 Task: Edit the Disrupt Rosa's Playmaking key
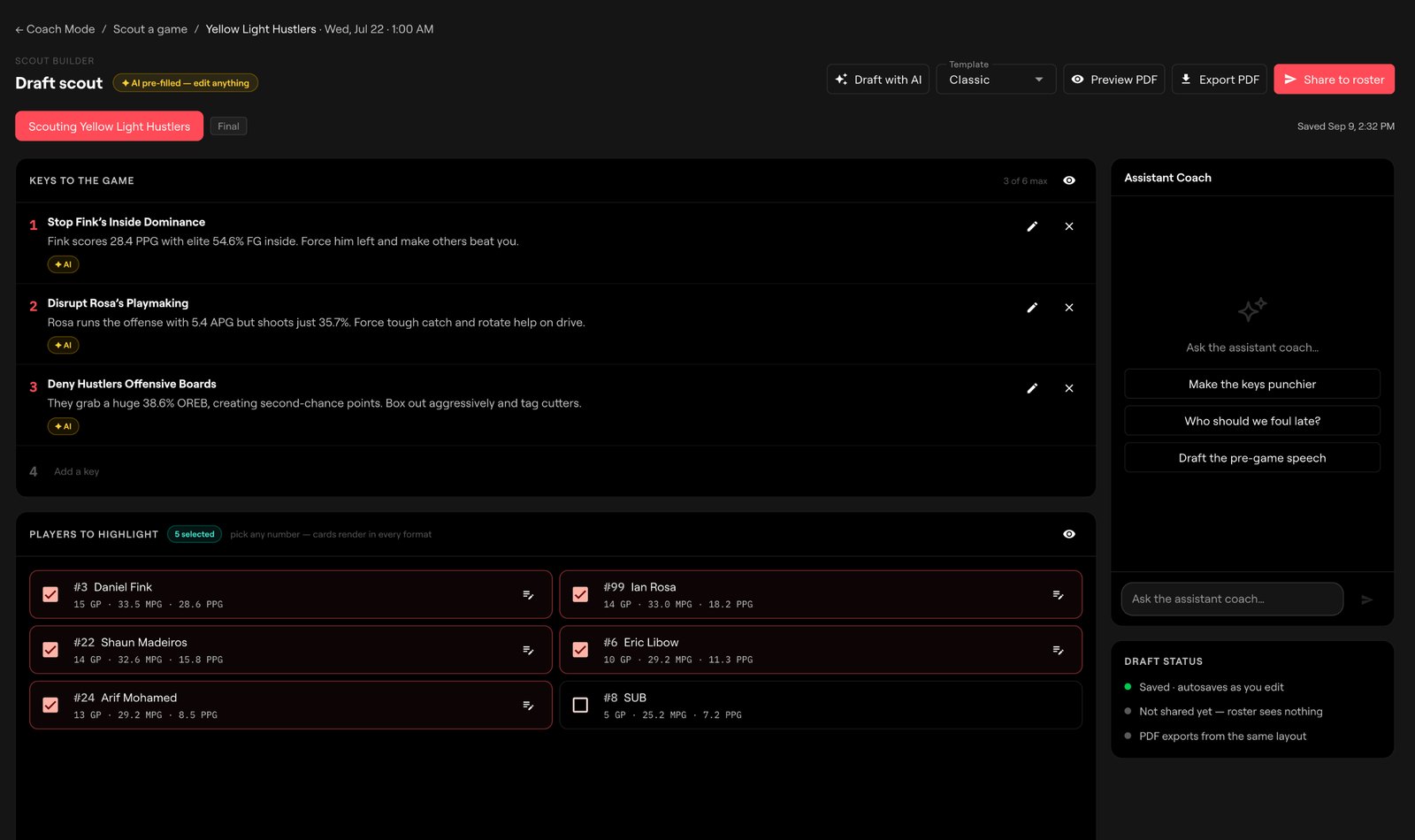1032,308
